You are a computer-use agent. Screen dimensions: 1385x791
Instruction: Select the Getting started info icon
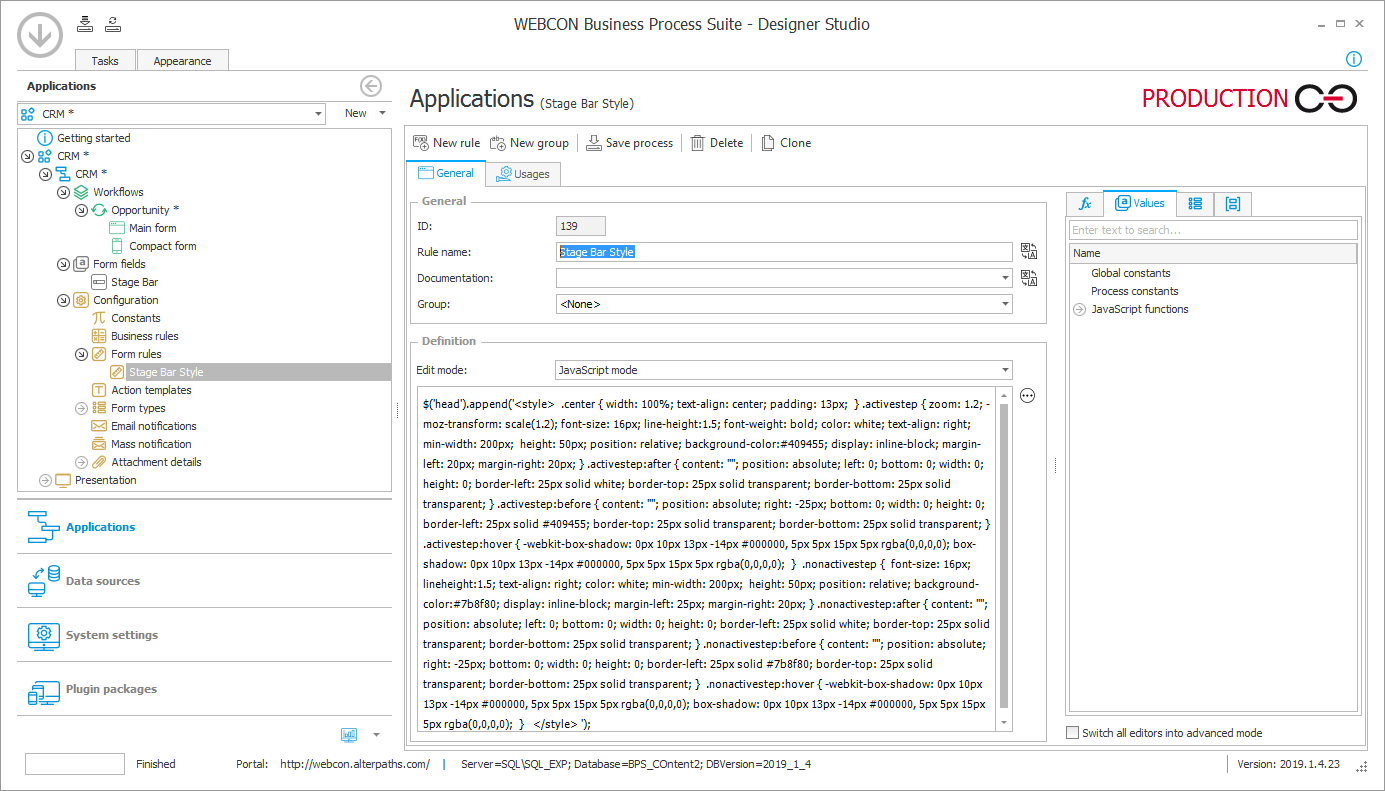pos(45,138)
